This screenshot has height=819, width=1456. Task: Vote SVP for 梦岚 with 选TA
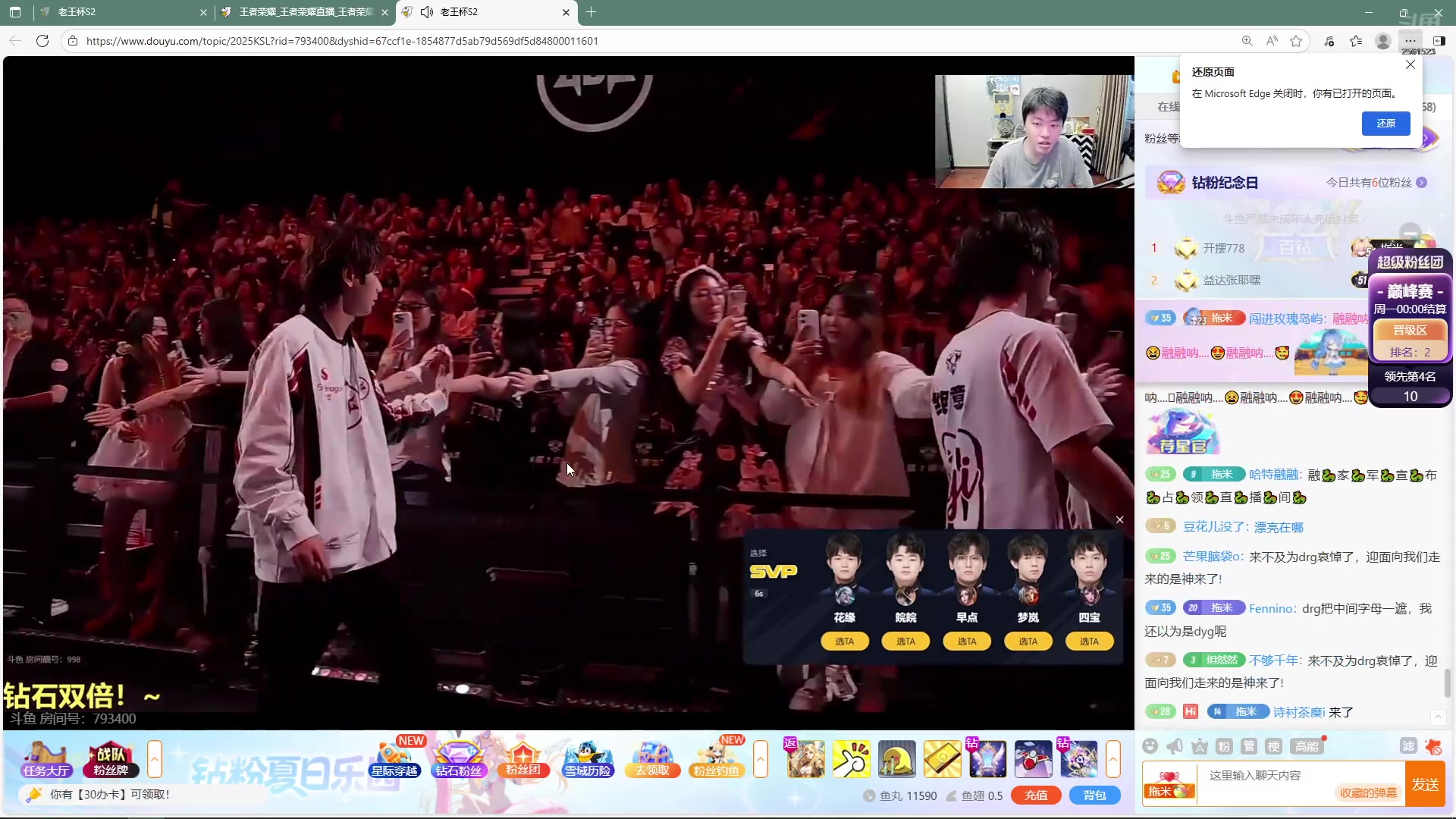click(1028, 642)
